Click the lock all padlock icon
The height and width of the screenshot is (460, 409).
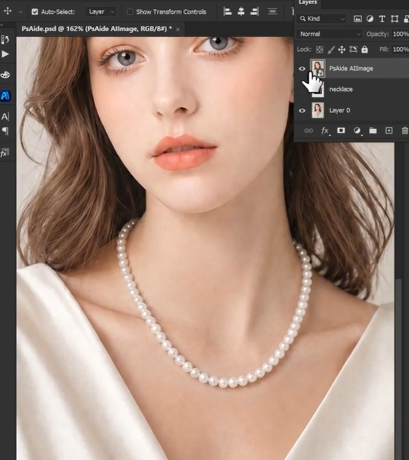[x=365, y=50]
